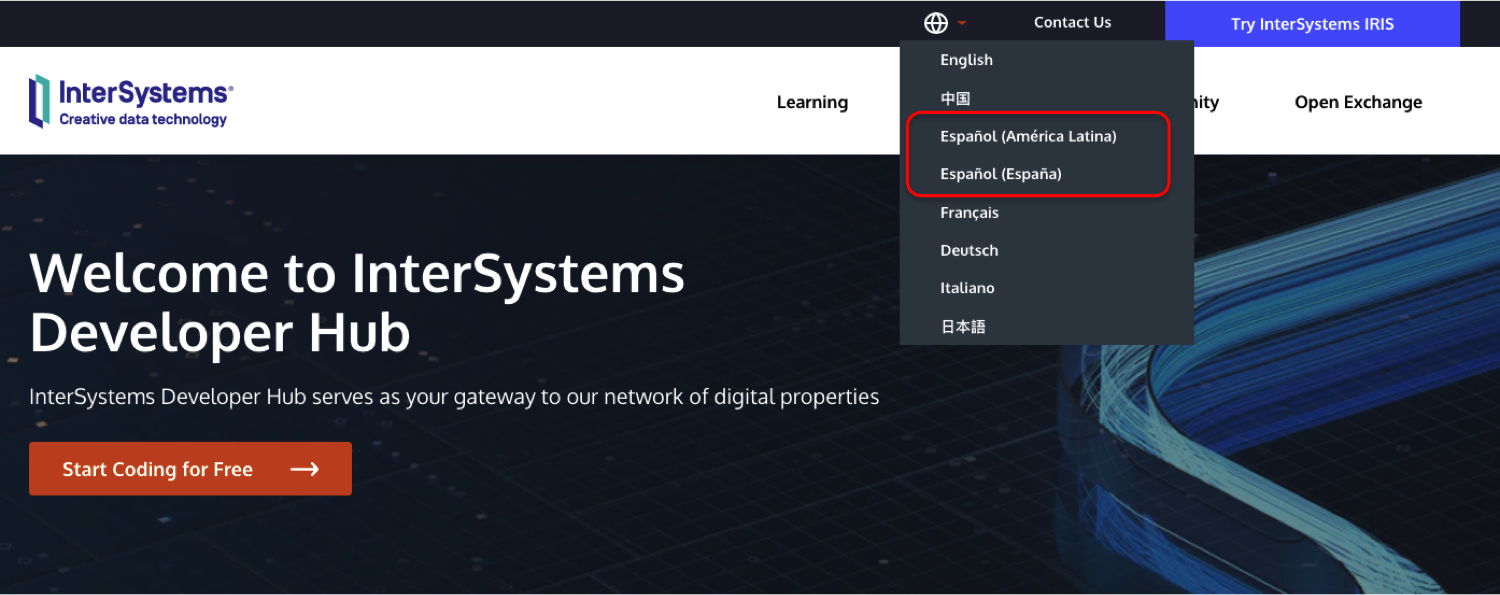This screenshot has width=1500, height=595.
Task: Switch site language to Deutsch
Action: coord(969,250)
